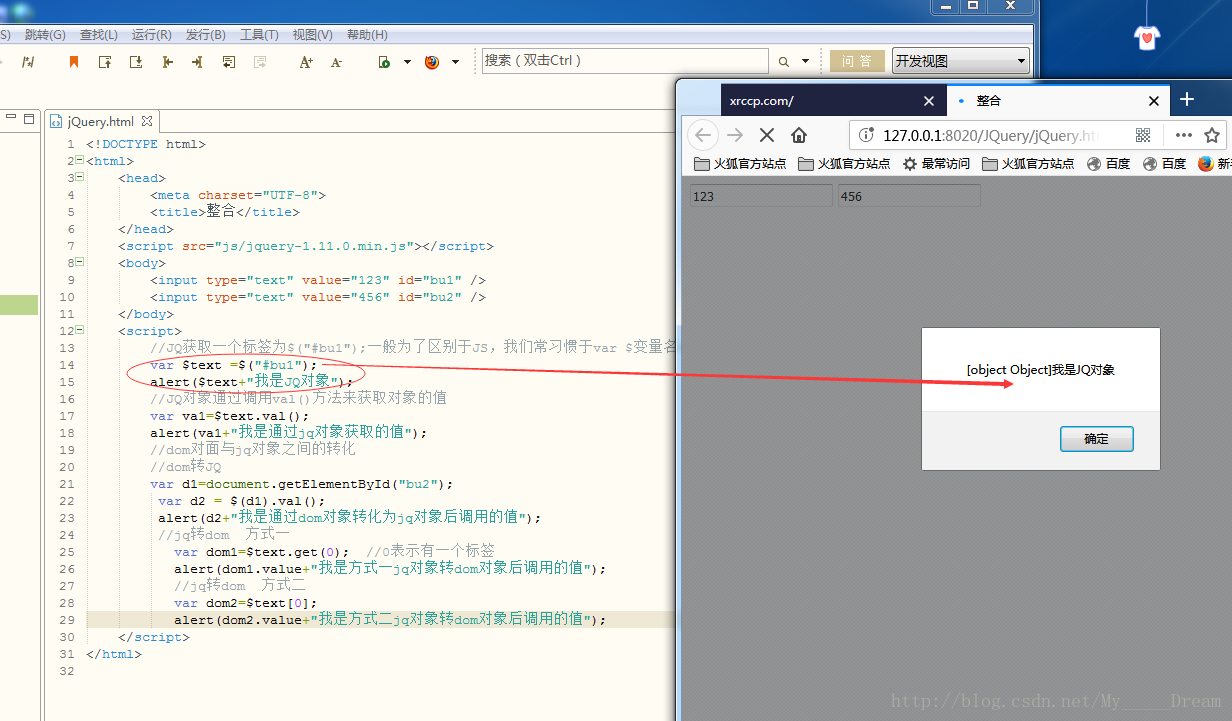Open the page actions three-dot menu
This screenshot has height=721, width=1232.
(1184, 135)
